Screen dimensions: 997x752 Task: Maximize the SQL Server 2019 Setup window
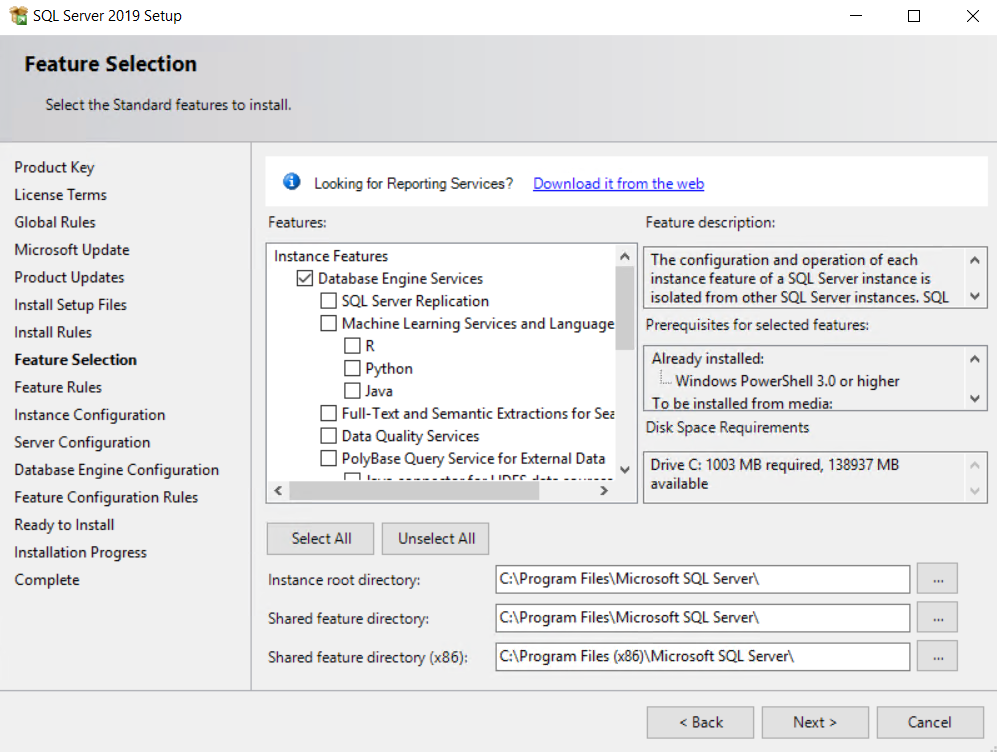(x=914, y=16)
